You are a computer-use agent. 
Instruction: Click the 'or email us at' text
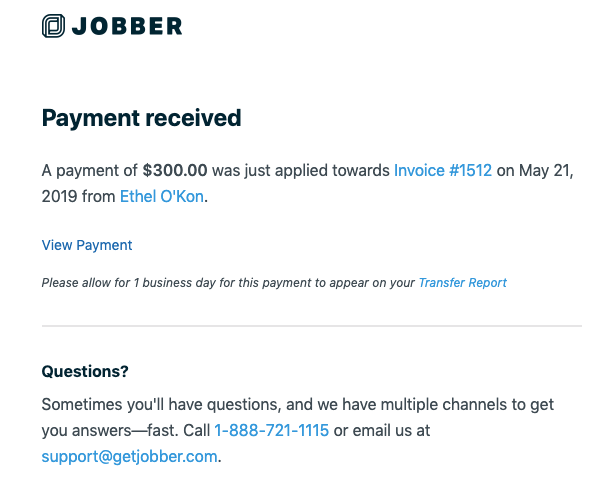[382, 430]
